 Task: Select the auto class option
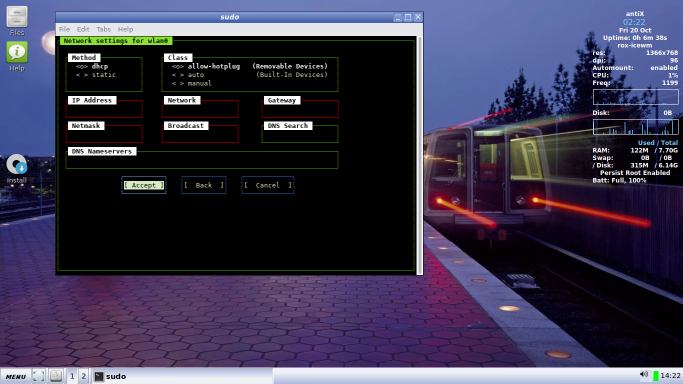click(x=188, y=75)
